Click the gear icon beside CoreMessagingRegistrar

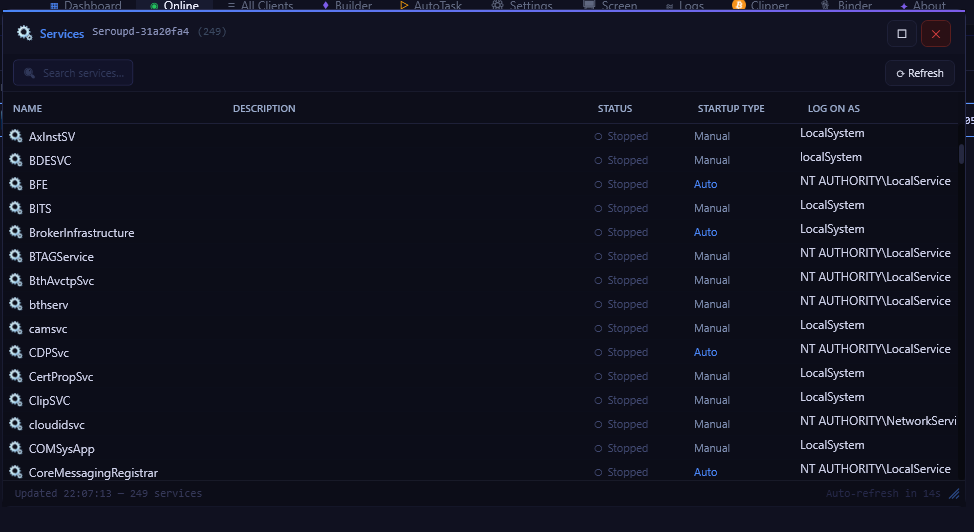[16, 472]
